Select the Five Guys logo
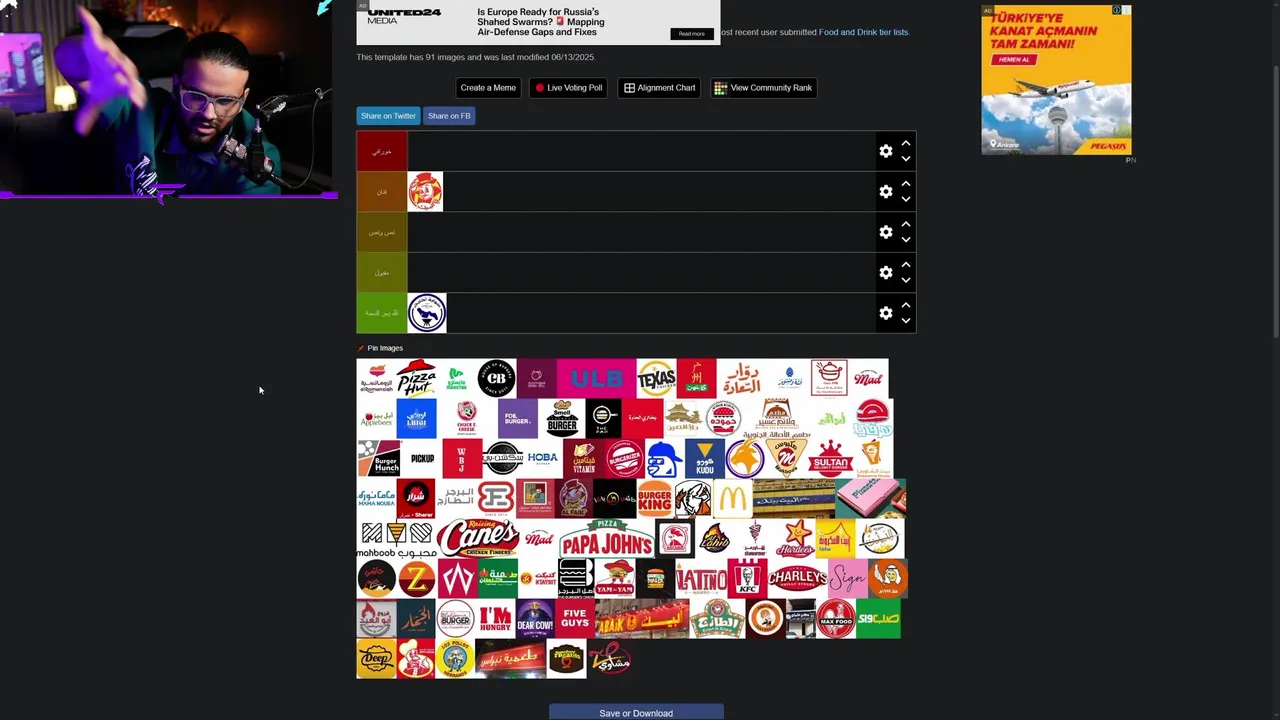This screenshot has width=1280, height=720. point(575,619)
